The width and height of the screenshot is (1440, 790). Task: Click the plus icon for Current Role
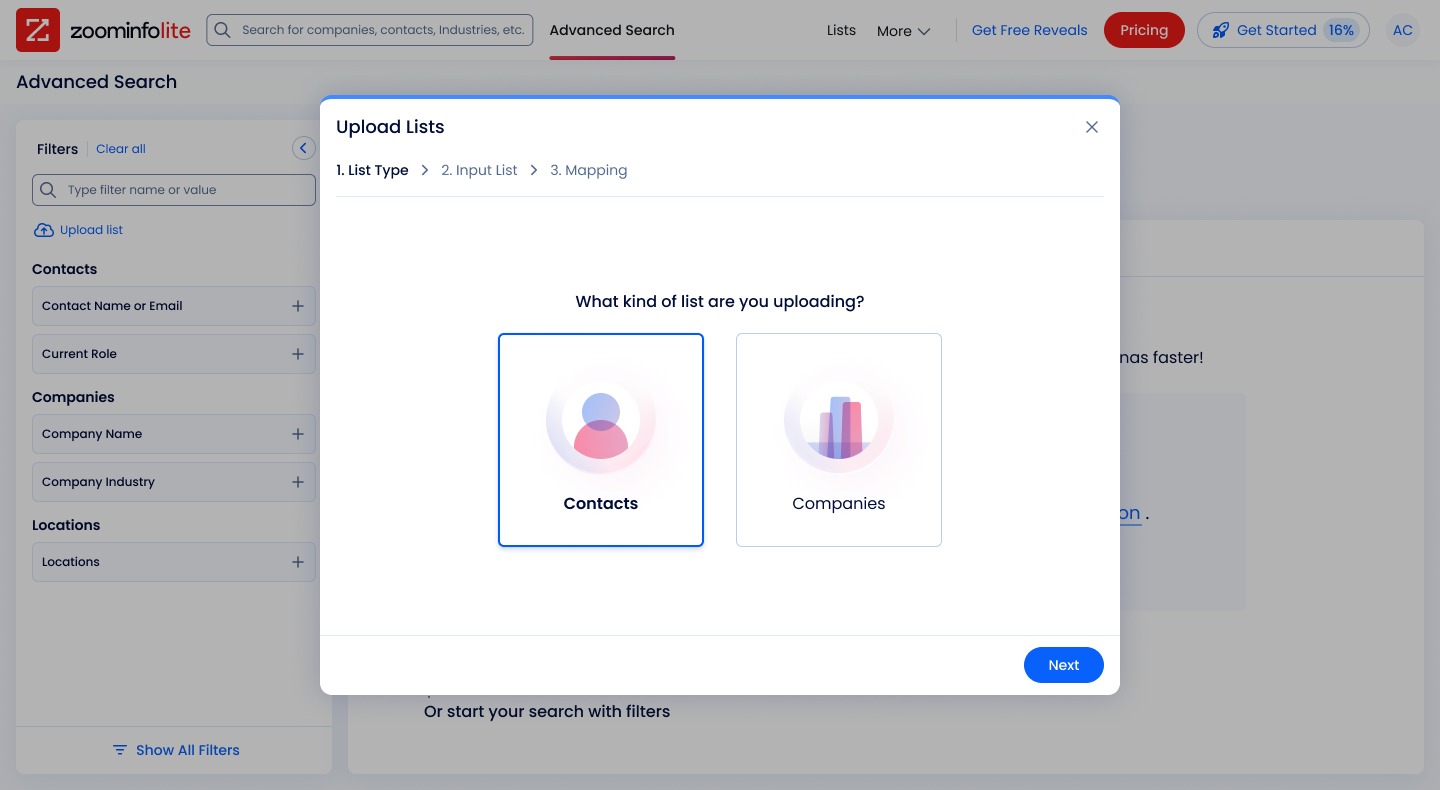(x=298, y=354)
